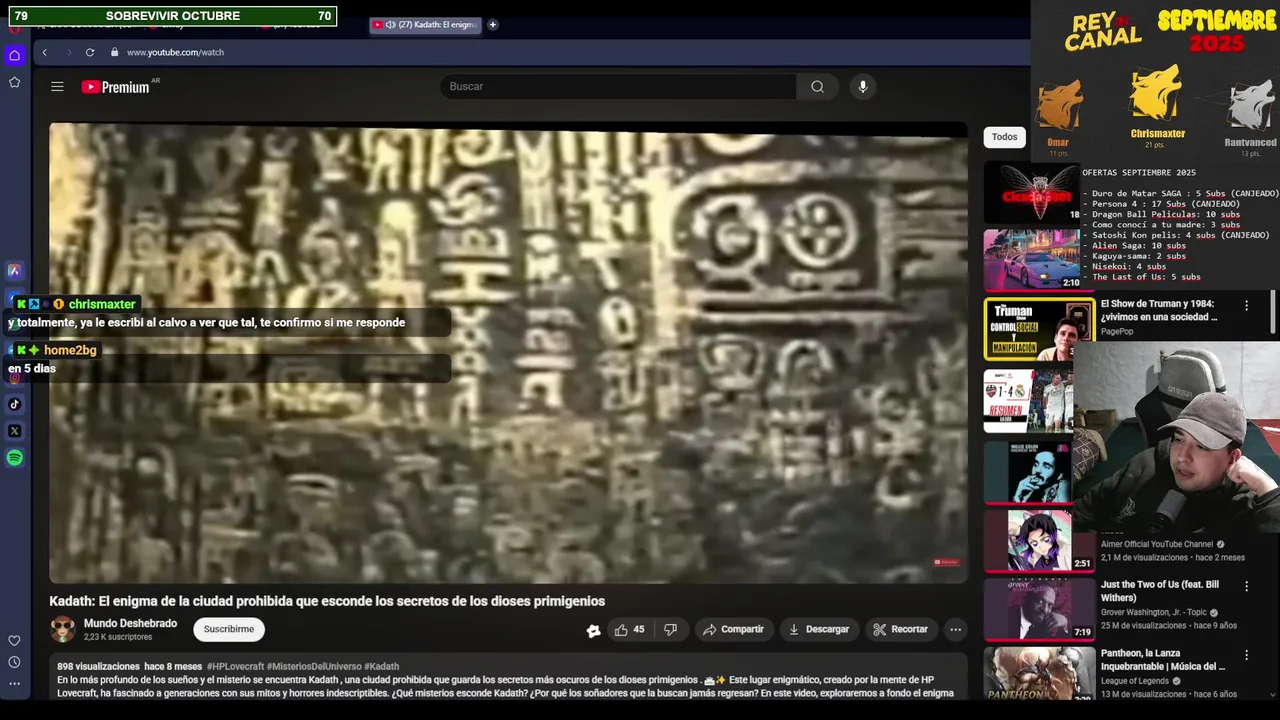Image resolution: width=1280 pixels, height=720 pixels.
Task: Download the video with Descargar
Action: pos(819,629)
